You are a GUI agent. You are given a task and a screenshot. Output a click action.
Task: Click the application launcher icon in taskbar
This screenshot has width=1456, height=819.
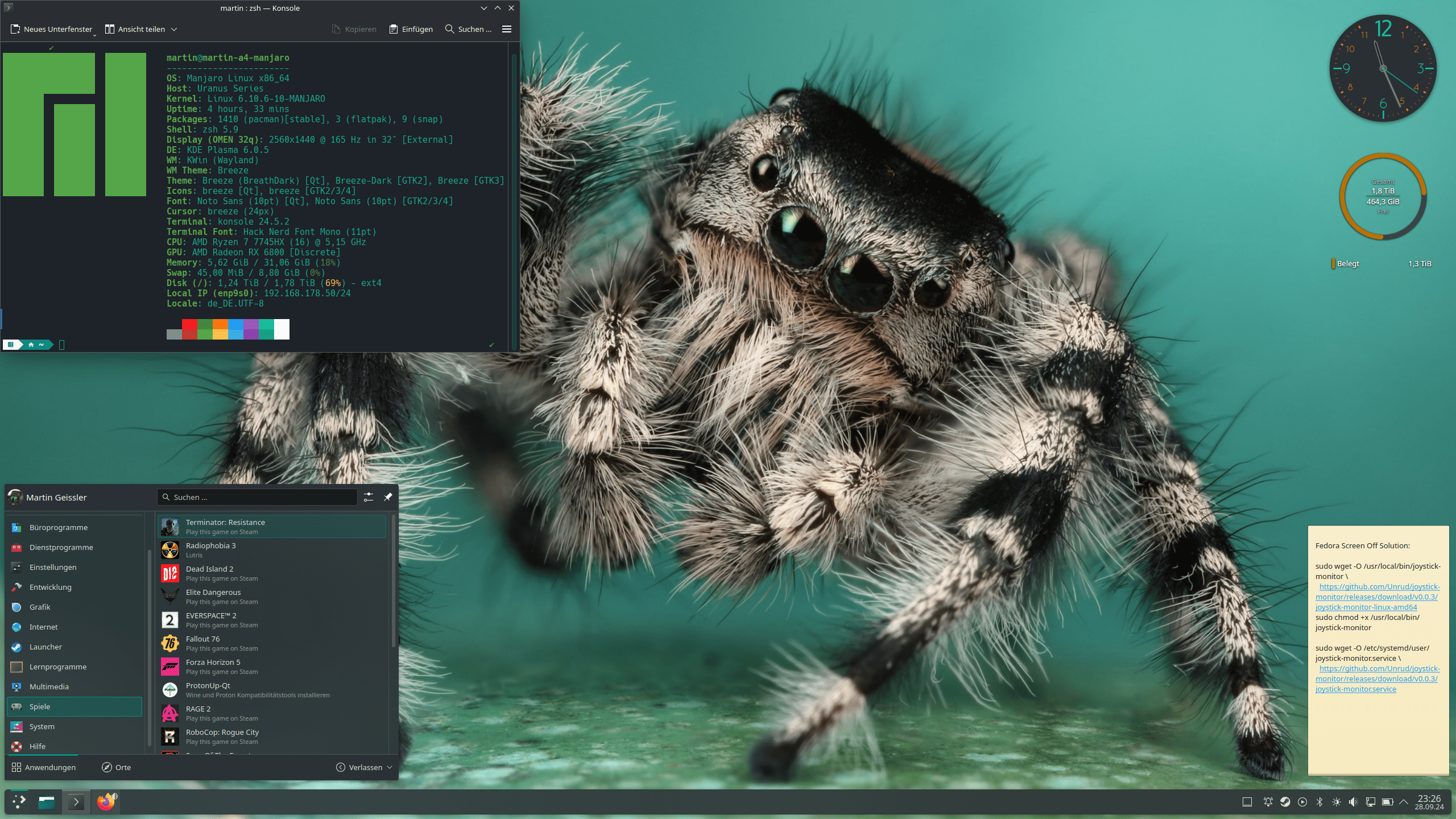[19, 802]
